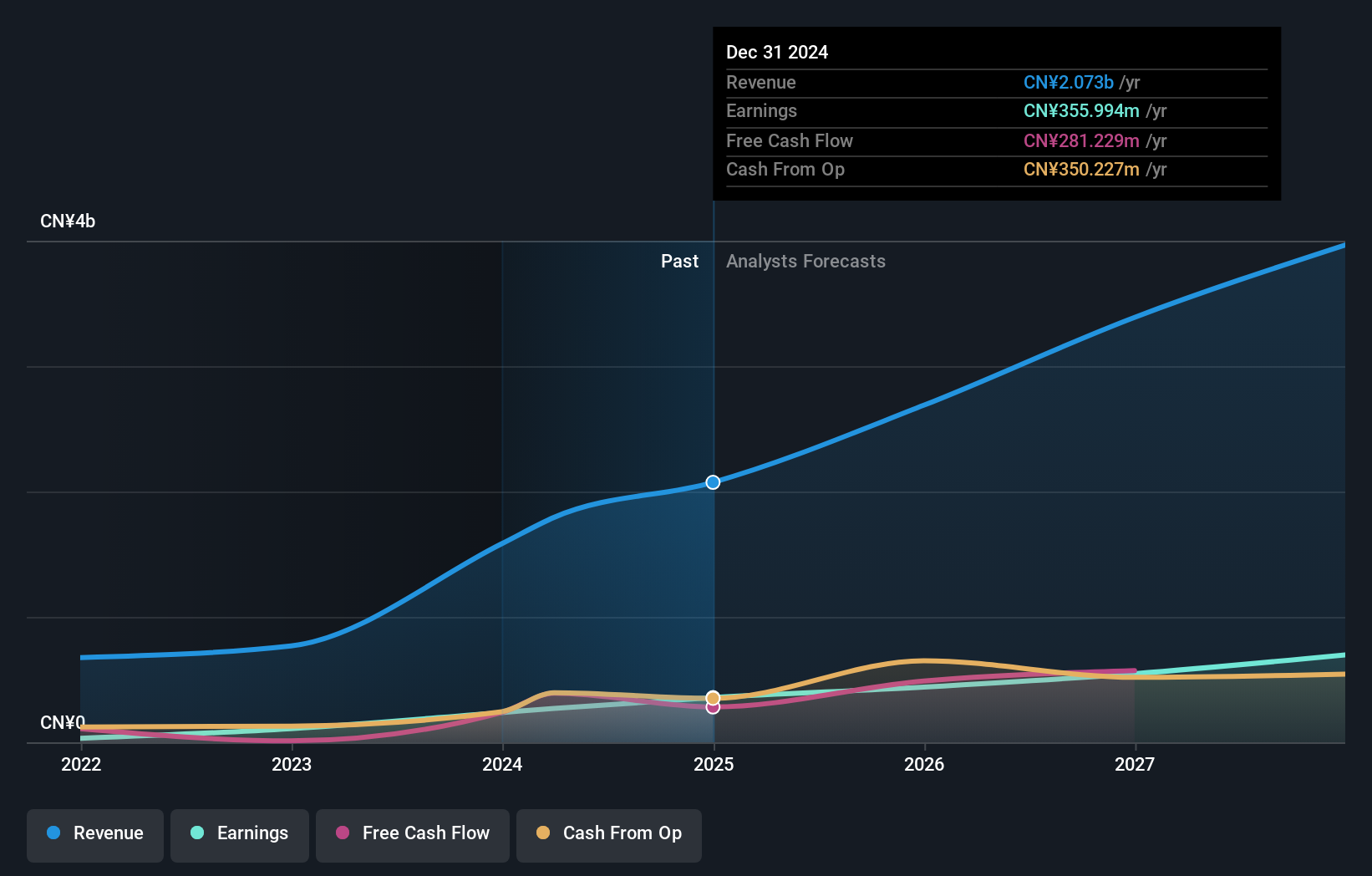
Task: Click the Free Cash Flow label in tooltip
Action: (x=790, y=141)
